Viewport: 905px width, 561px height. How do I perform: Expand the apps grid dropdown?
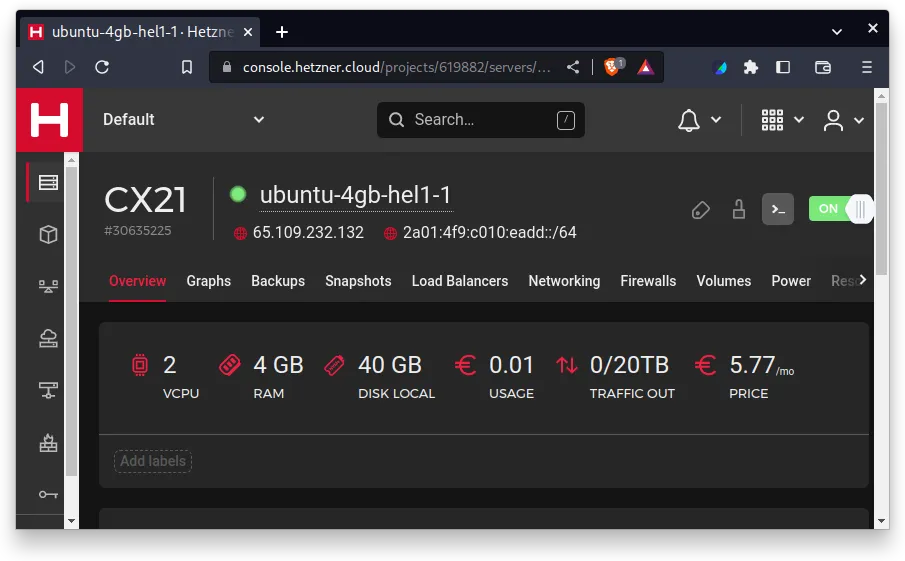782,120
